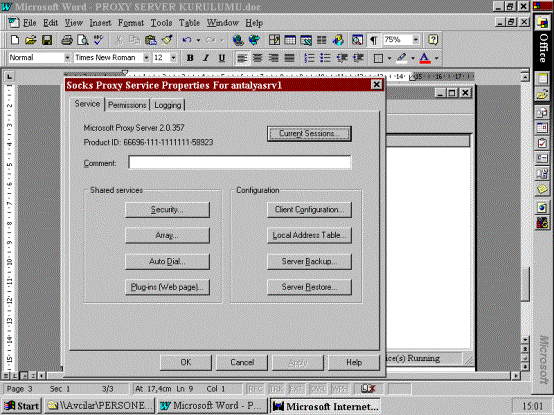Screen dimensions: 554x415
Task: Click the Current Sessions button
Action: tap(309, 134)
